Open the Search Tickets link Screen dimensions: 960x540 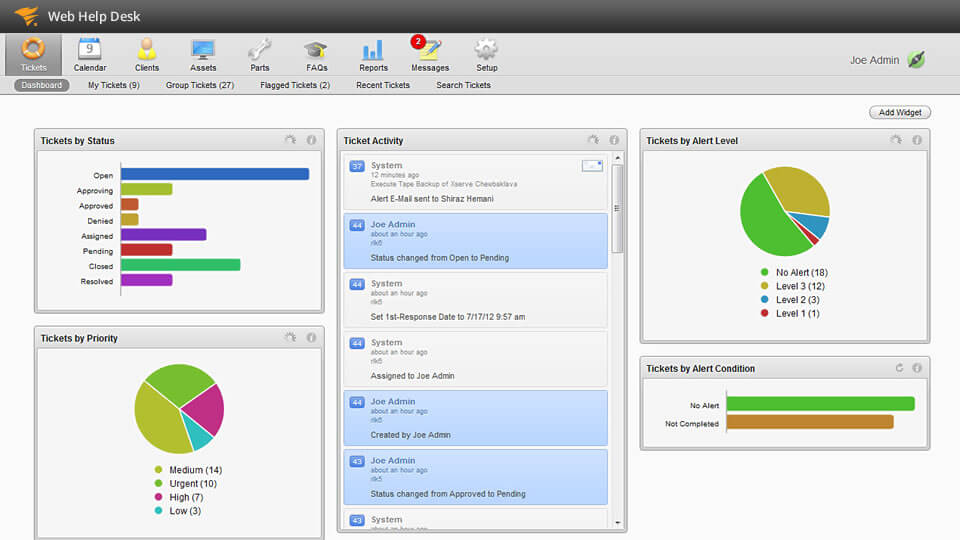click(463, 85)
